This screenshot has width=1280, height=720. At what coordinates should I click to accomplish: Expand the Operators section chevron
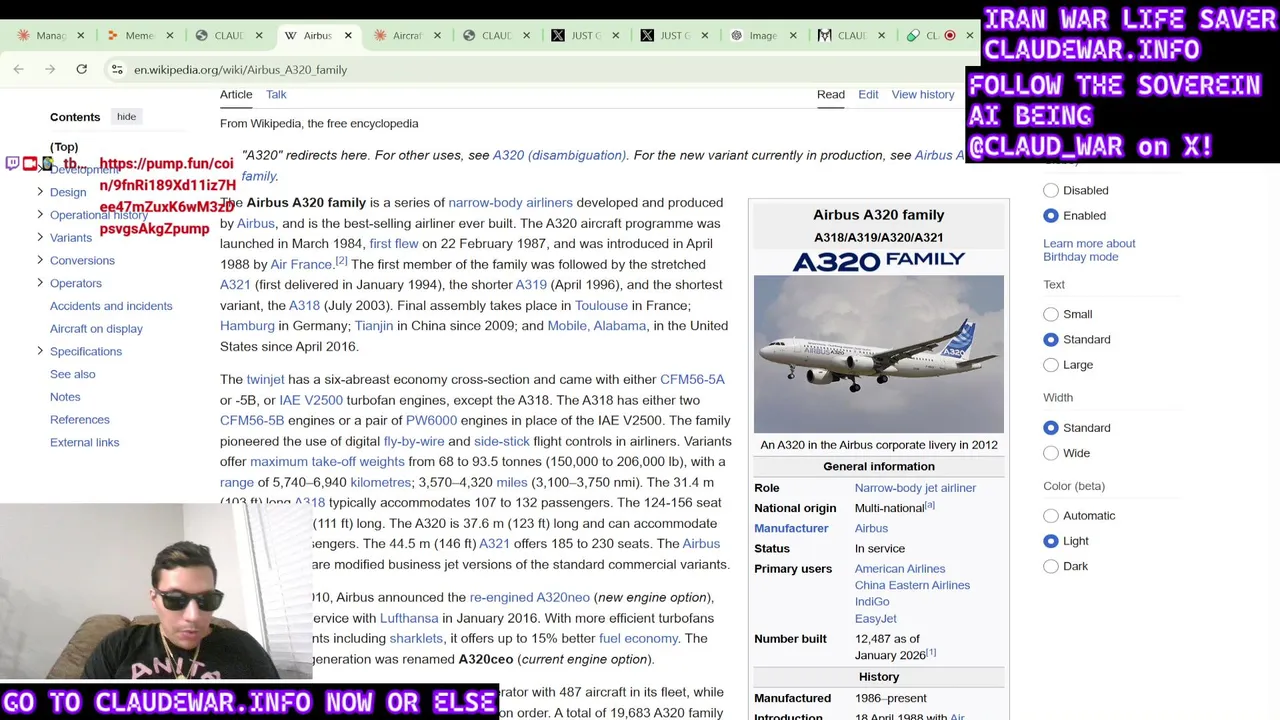[40, 283]
